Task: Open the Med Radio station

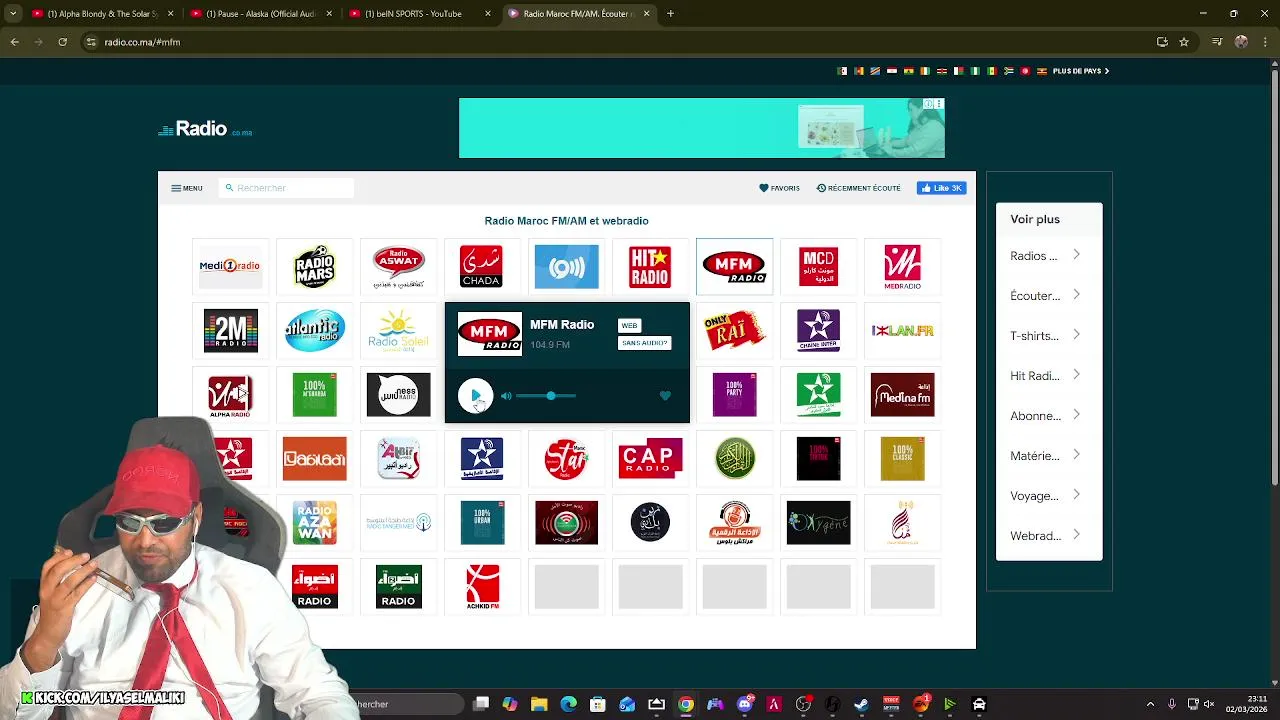Action: click(x=902, y=266)
